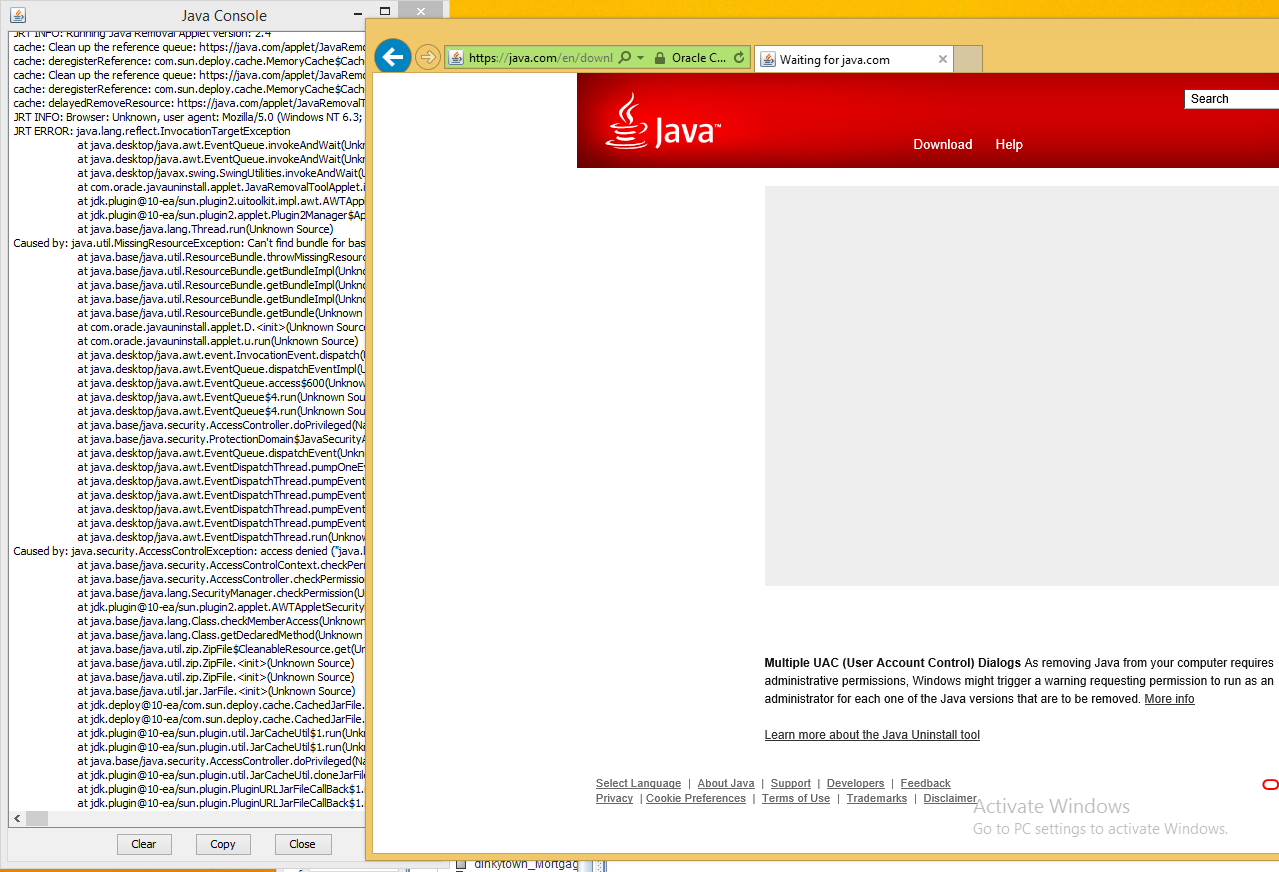Click the browser Forward arrow button
This screenshot has height=872, width=1279.
pos(428,58)
